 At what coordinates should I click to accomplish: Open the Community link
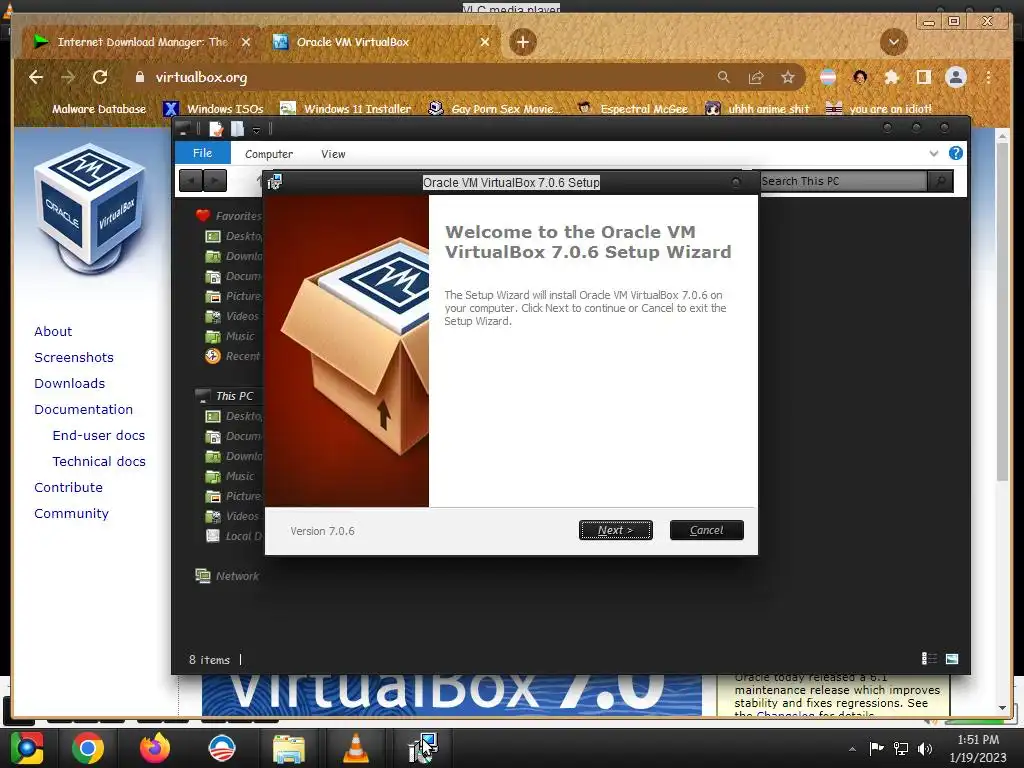71,514
